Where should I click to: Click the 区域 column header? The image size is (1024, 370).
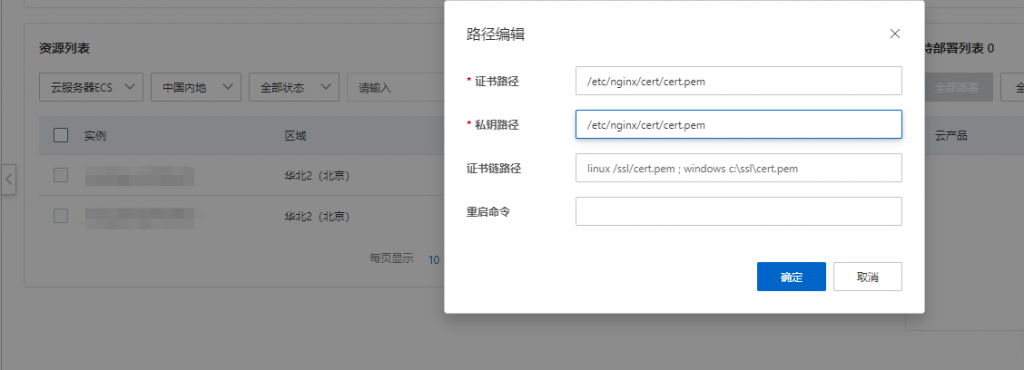tap(295, 136)
